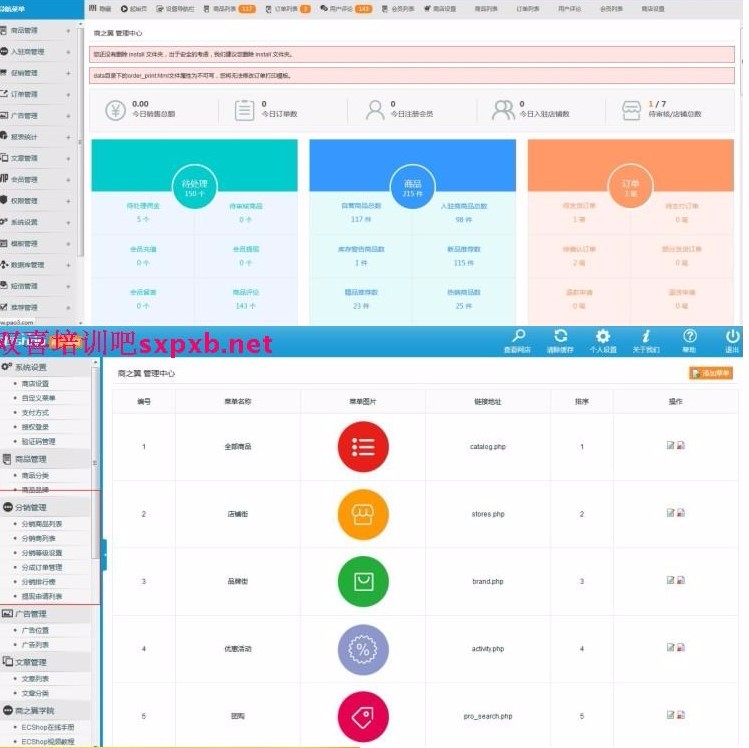Expand 促销管理 plus sign in dashboard sidebar
The image size is (749, 748).
click(x=68, y=73)
